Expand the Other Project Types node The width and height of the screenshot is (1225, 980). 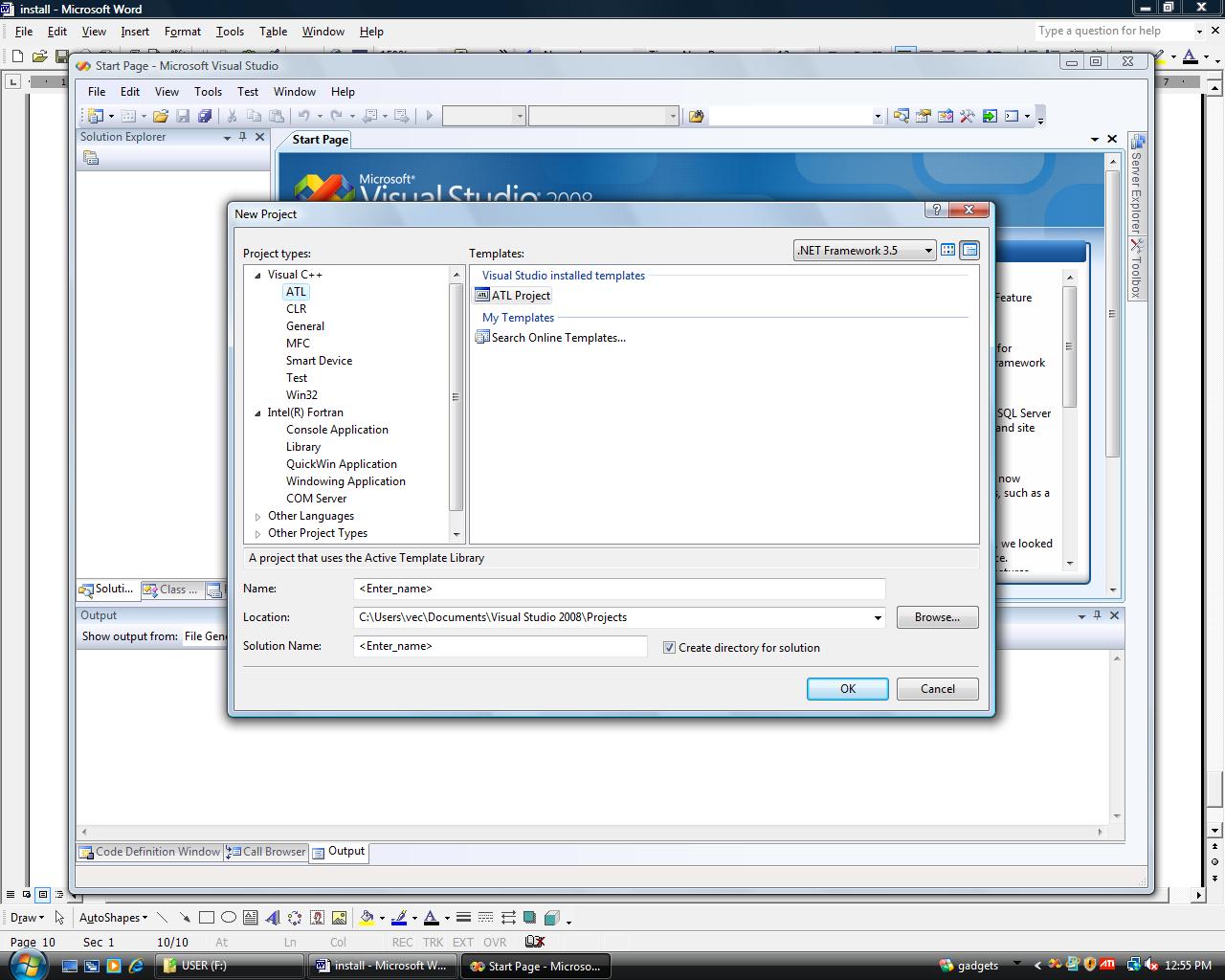click(257, 534)
